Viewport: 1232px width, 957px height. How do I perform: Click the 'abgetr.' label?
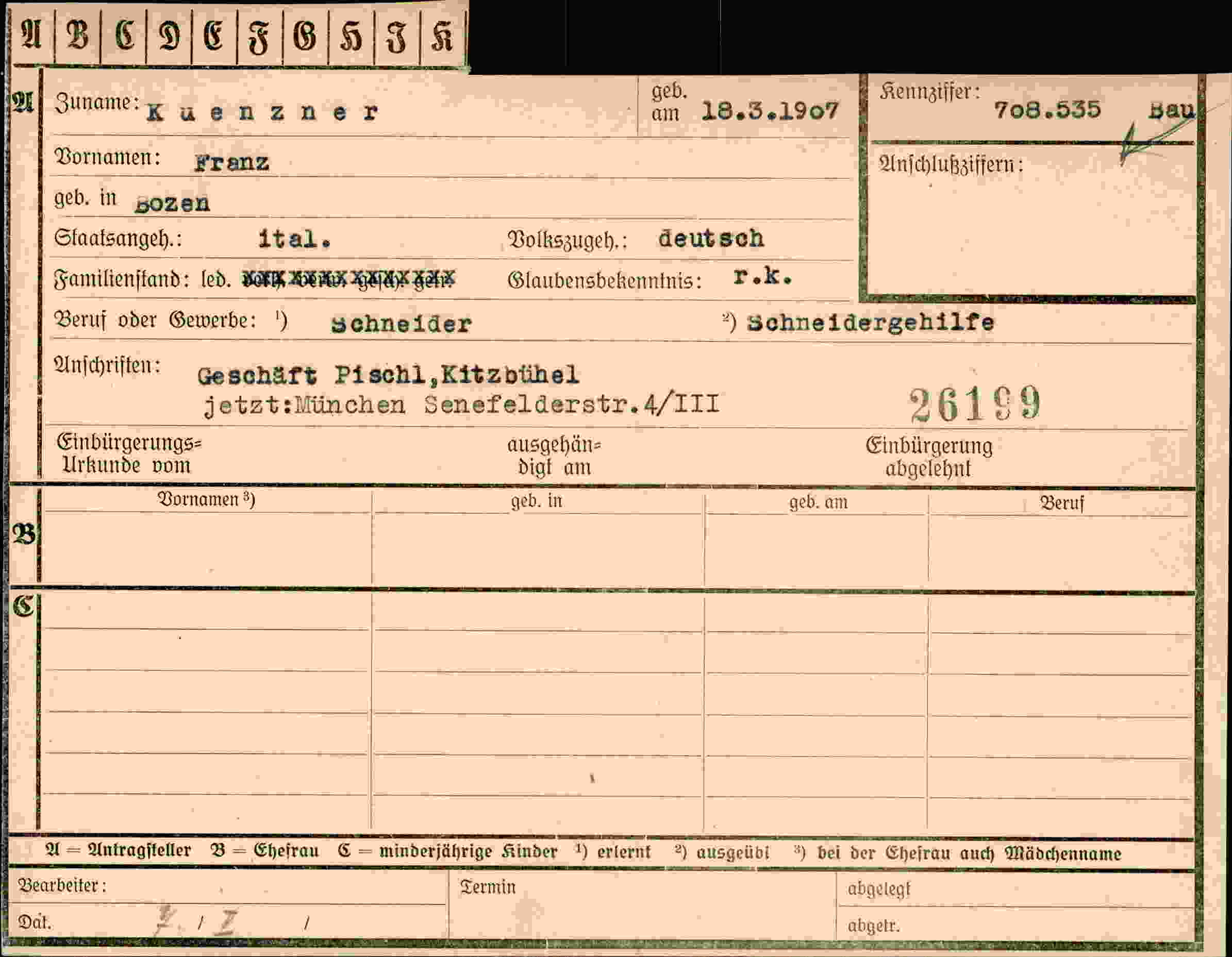[x=873, y=926]
